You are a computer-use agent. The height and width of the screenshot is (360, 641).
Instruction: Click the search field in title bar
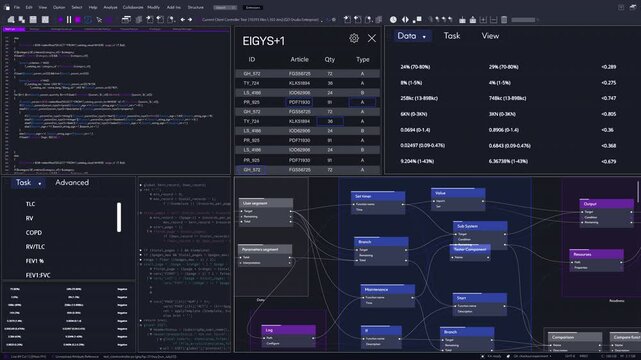[225, 7]
